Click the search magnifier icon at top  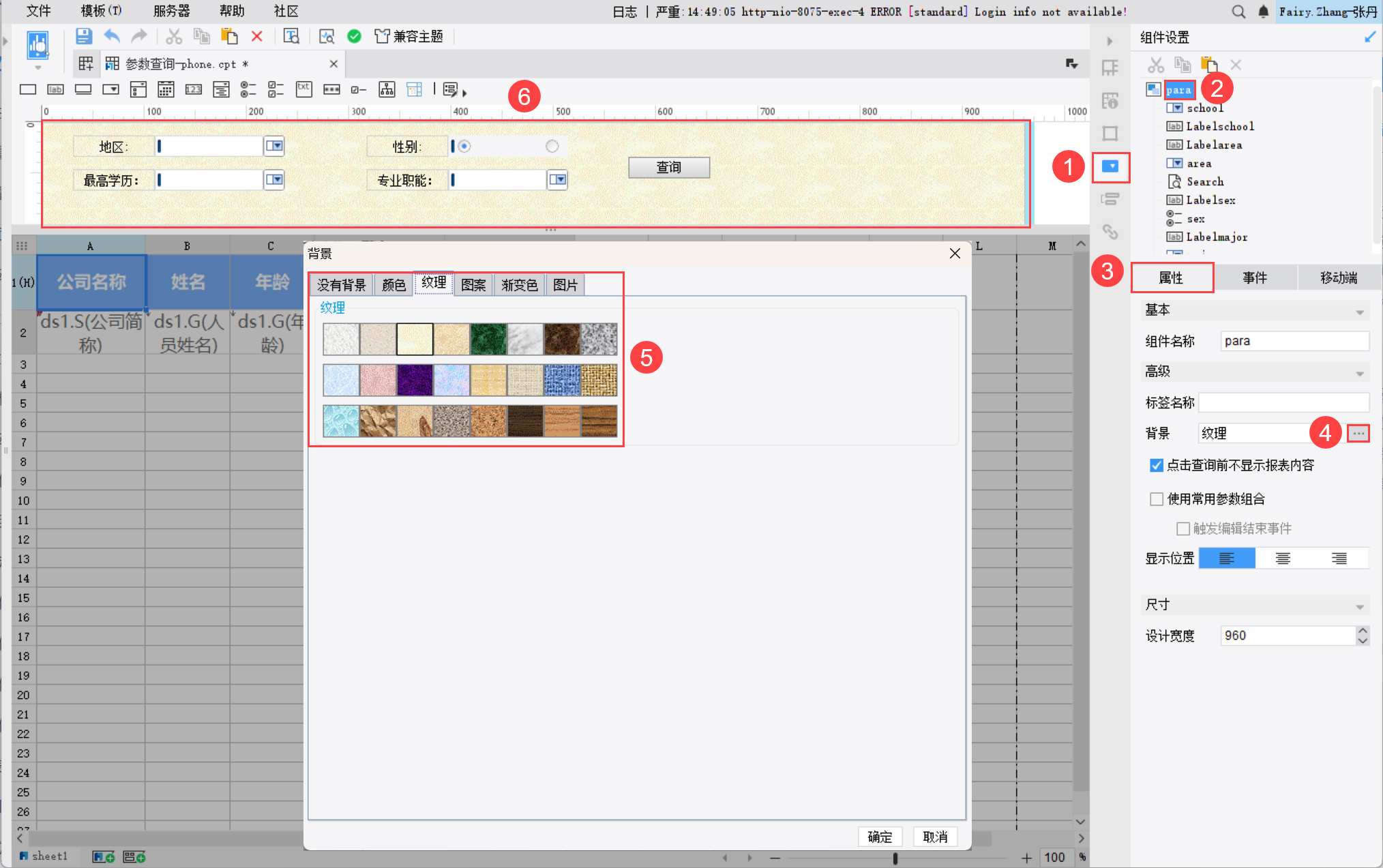(x=1238, y=12)
